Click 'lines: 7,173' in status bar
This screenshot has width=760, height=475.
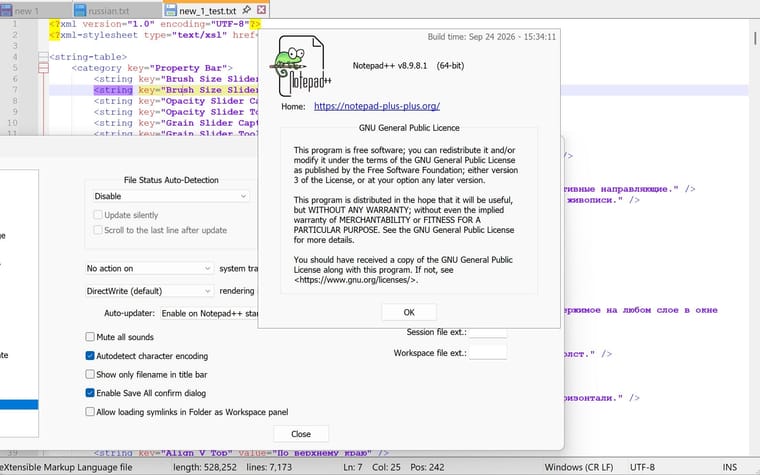269,467
